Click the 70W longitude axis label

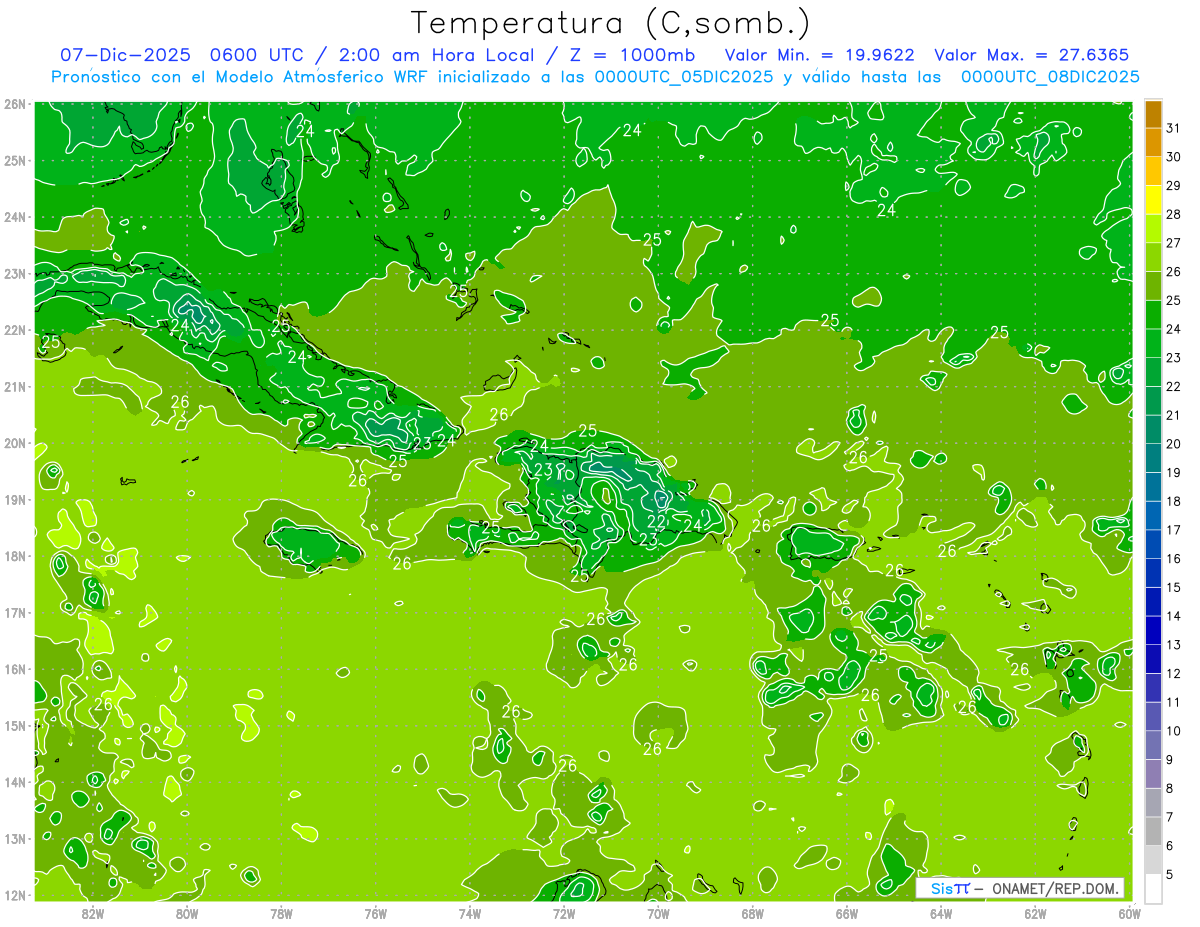[658, 913]
